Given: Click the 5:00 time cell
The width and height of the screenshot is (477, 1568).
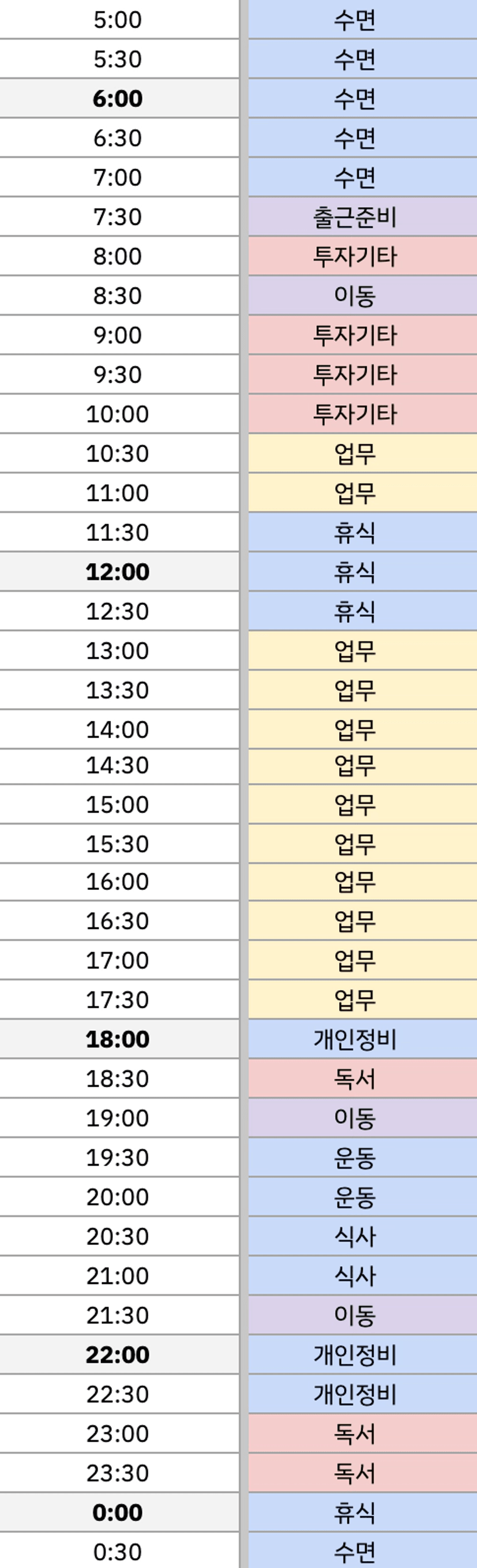Looking at the screenshot, I should click(x=118, y=20).
